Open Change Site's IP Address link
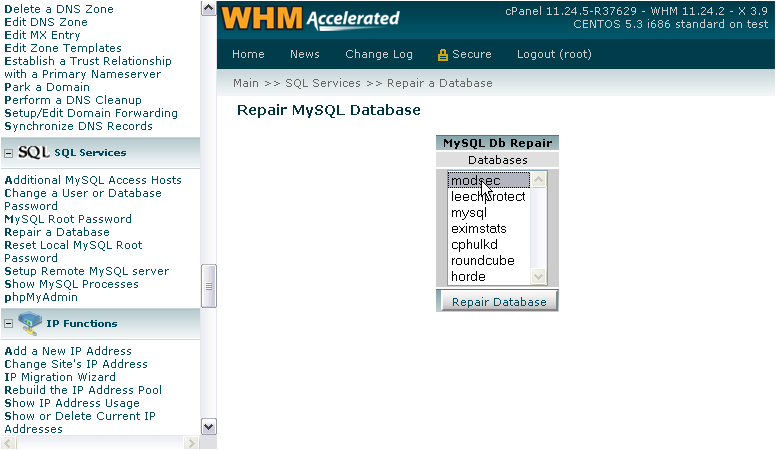The width and height of the screenshot is (776, 450). coord(76,364)
